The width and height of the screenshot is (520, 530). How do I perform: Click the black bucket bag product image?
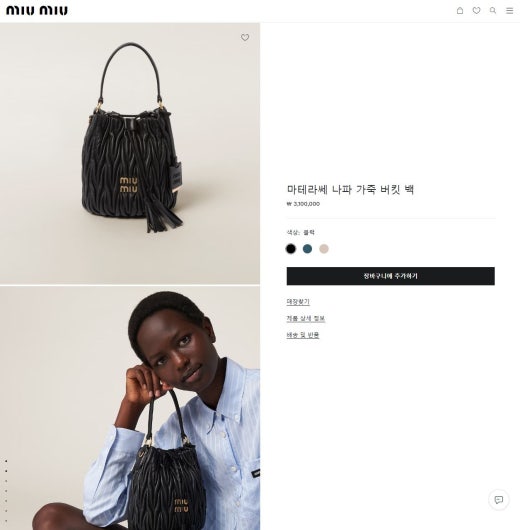click(130, 153)
